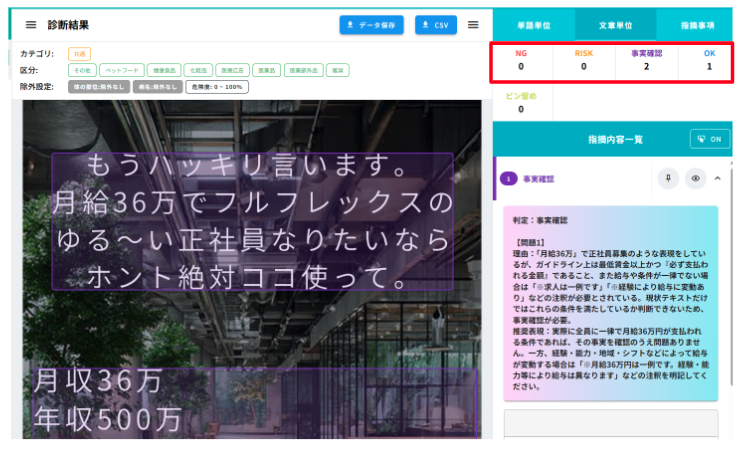
Task: Select the 共通 category chip
Action: point(79,54)
